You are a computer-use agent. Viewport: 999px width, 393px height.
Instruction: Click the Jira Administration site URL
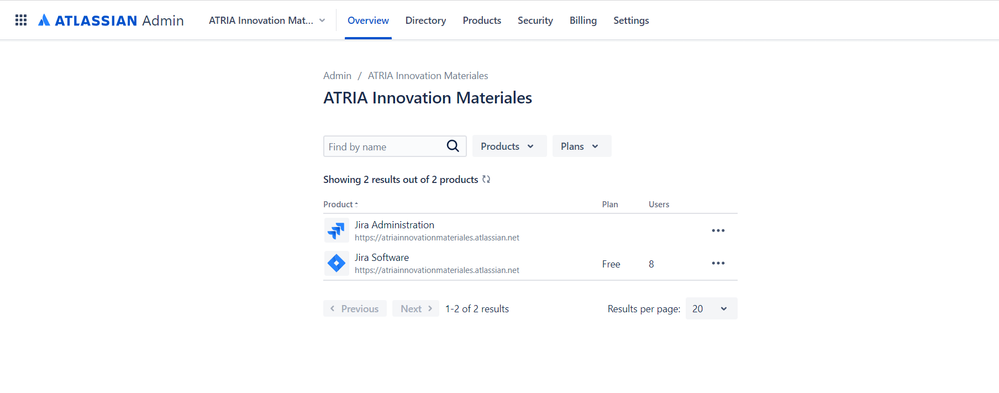pos(437,238)
